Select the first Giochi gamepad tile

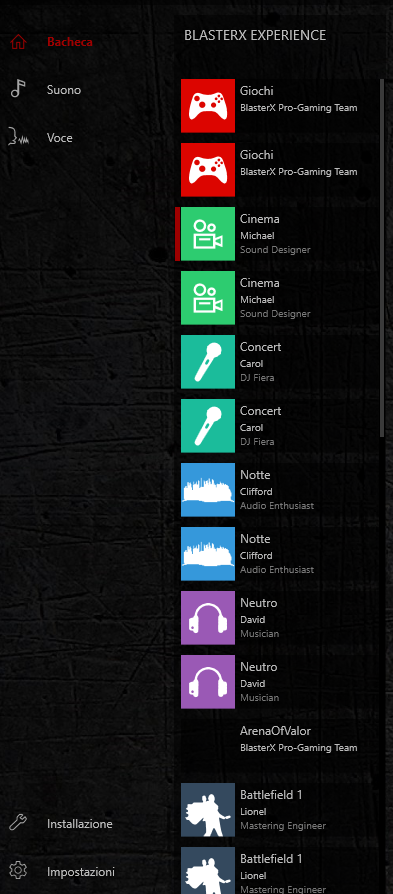(x=208, y=106)
